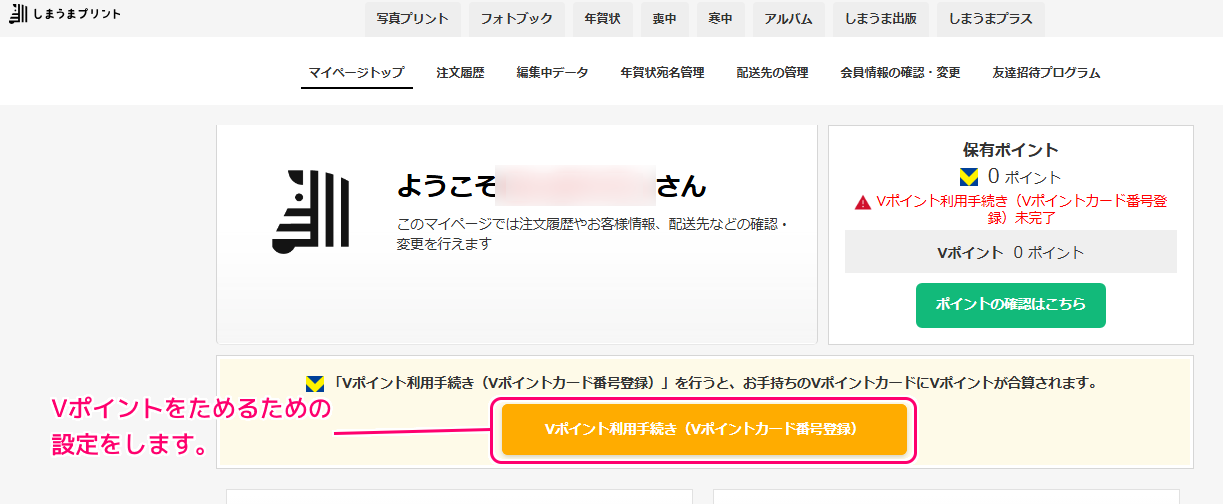Select the 年賀状 category tab
The width and height of the screenshot is (1223, 504).
click(x=603, y=19)
